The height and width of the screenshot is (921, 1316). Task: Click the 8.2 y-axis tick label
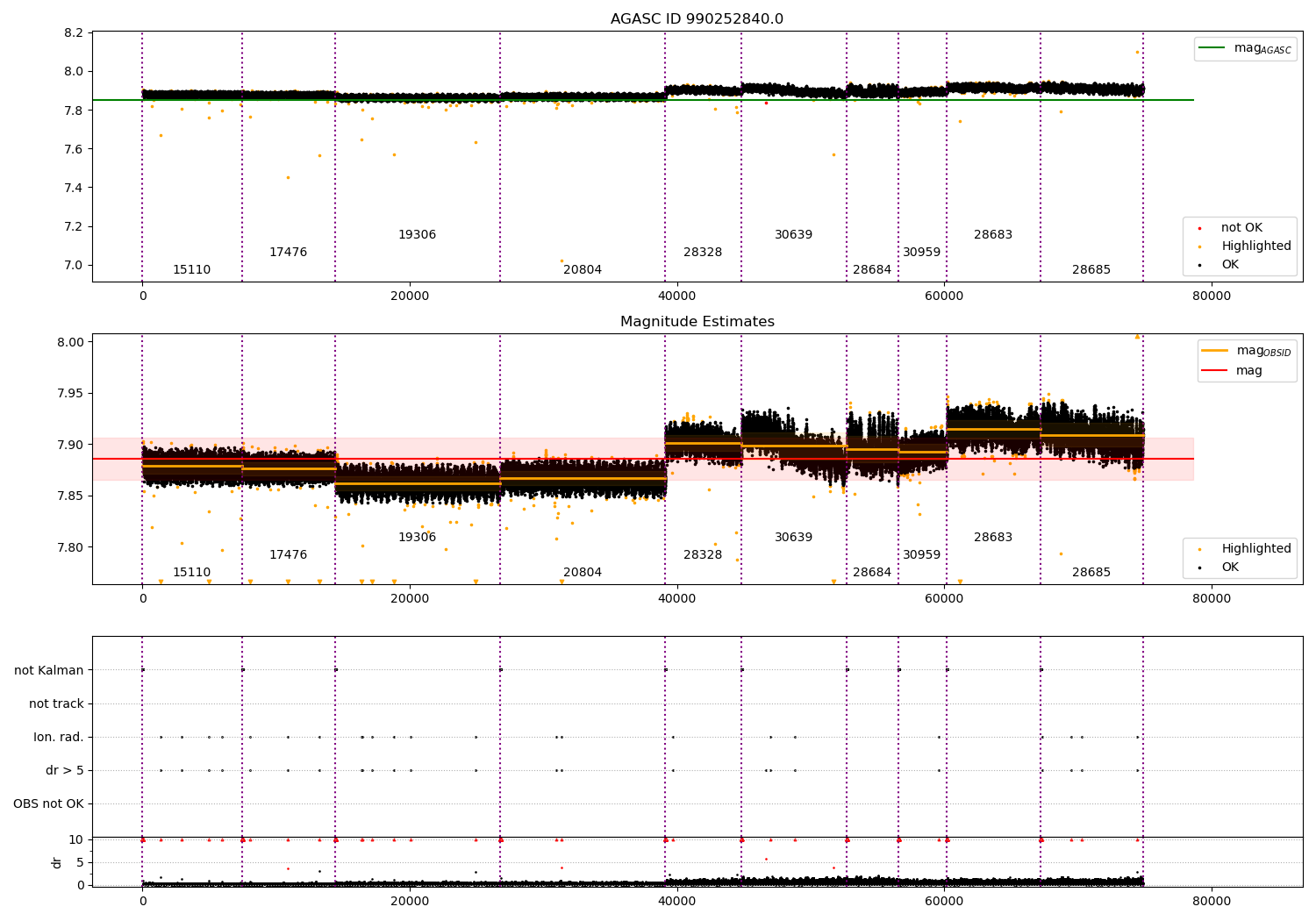coord(75,33)
